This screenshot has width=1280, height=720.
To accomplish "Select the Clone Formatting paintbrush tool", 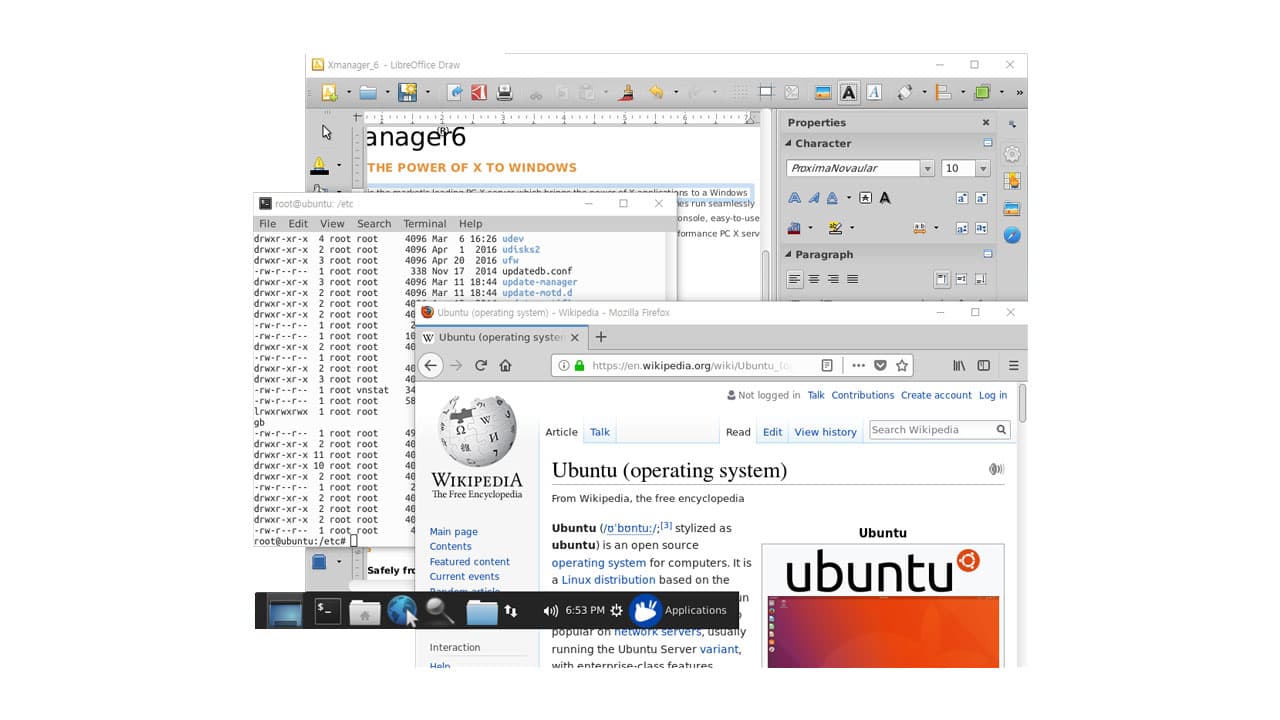I will 625,92.
